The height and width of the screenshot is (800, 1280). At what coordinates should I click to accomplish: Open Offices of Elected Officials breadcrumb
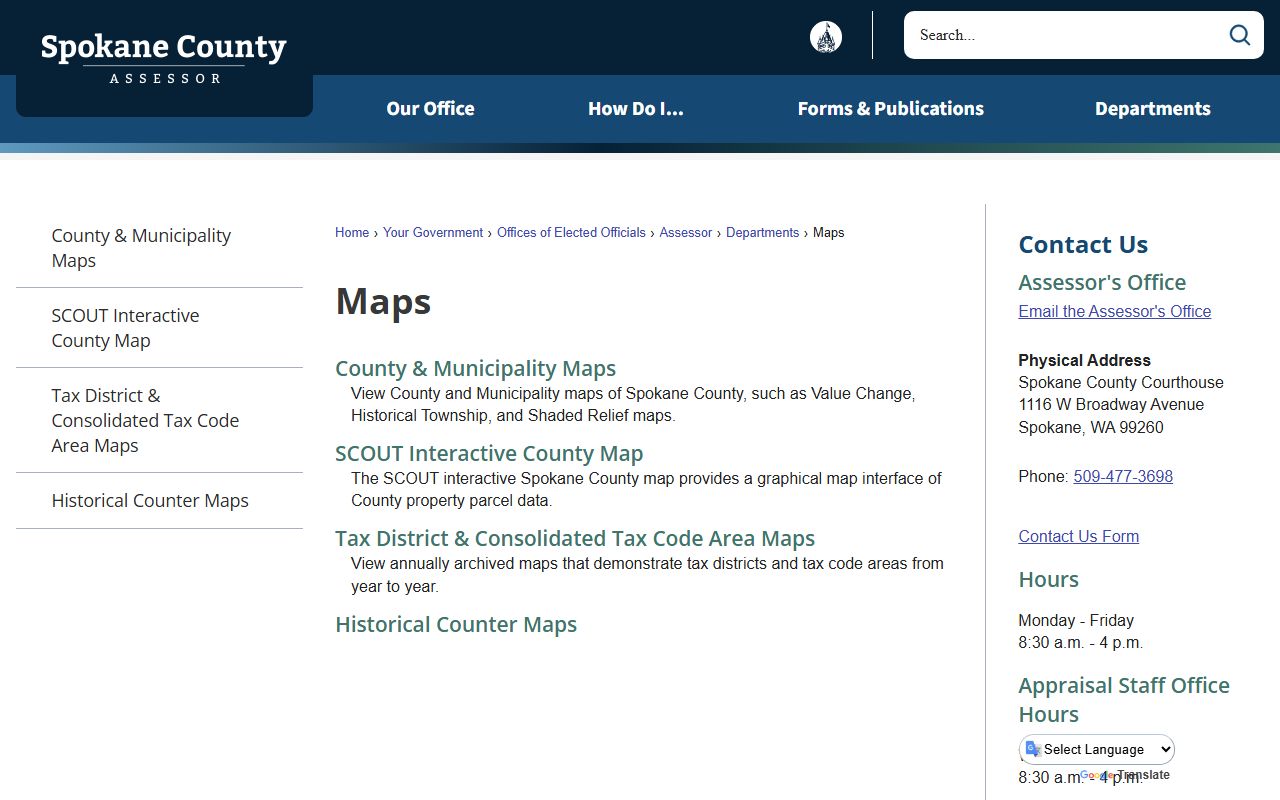[x=571, y=232]
